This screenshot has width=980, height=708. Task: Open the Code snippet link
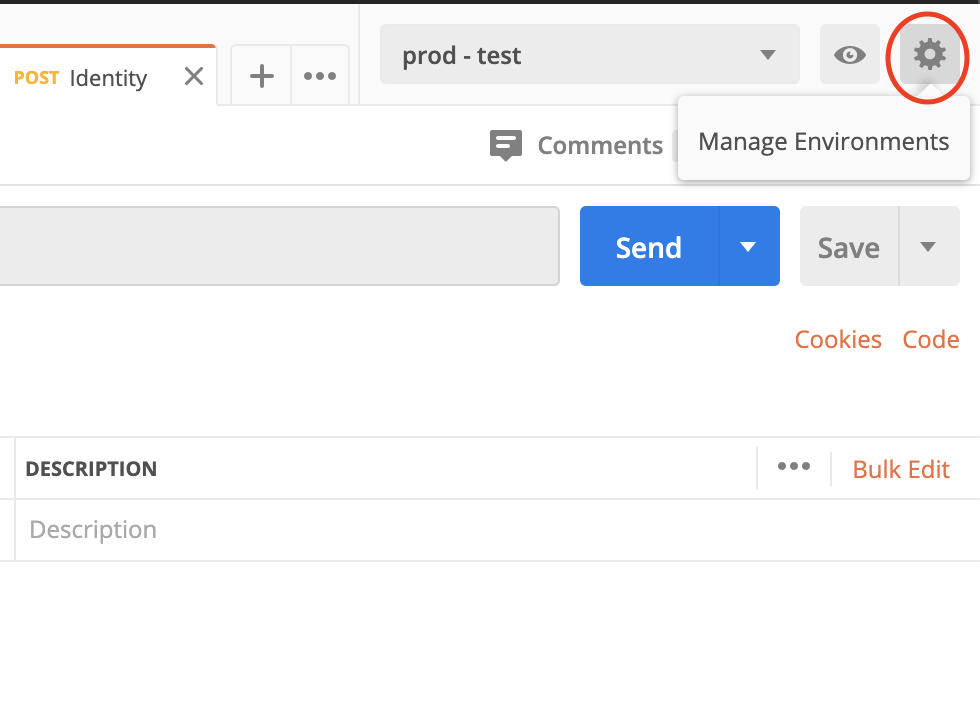(931, 339)
